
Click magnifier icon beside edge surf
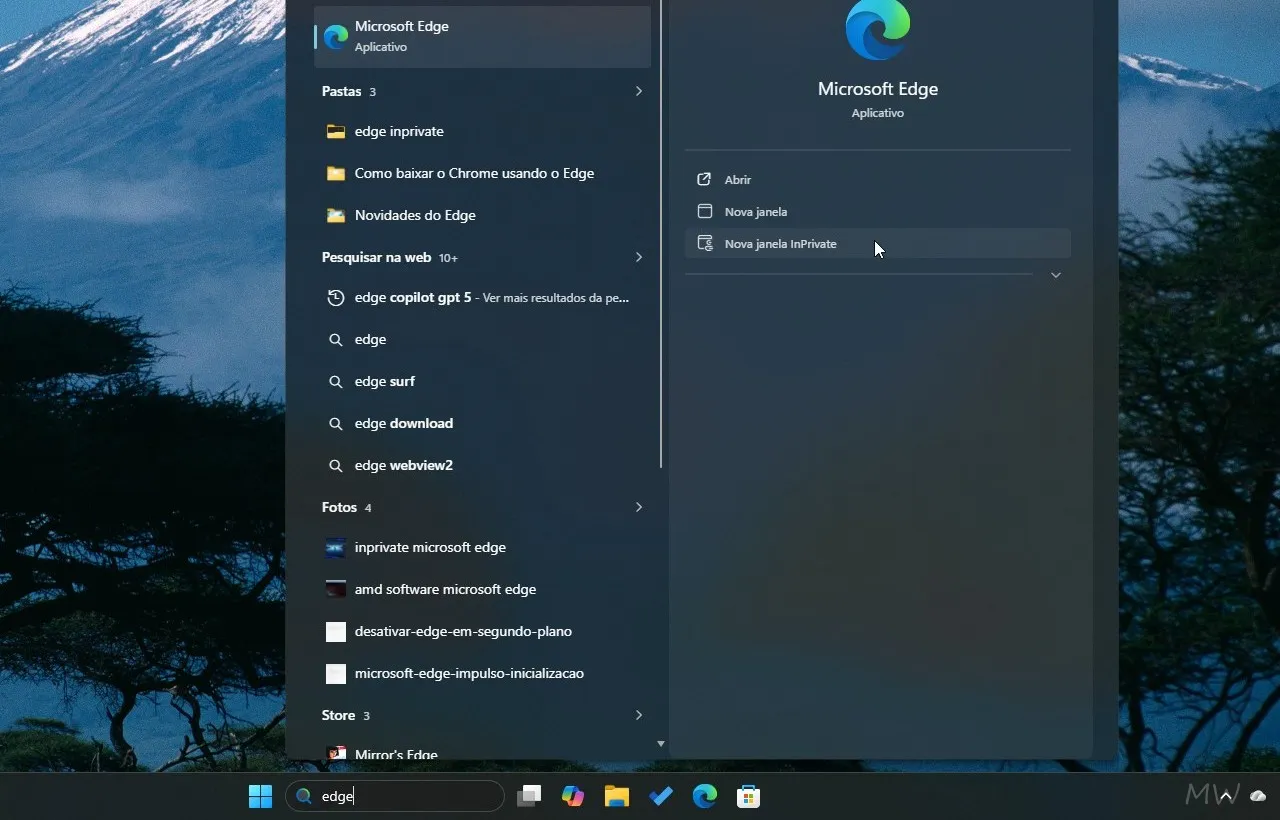click(336, 381)
